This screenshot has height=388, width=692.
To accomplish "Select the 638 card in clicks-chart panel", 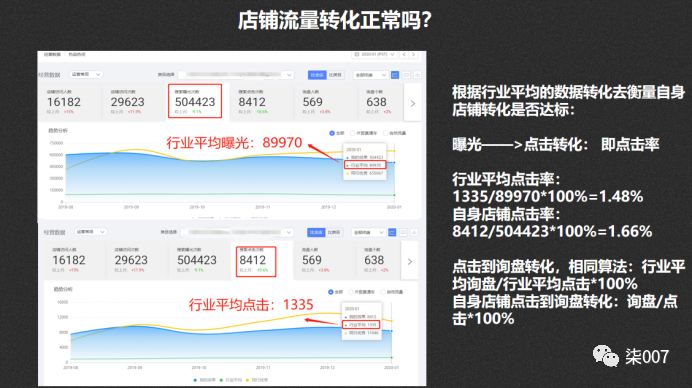I will pos(378,260).
